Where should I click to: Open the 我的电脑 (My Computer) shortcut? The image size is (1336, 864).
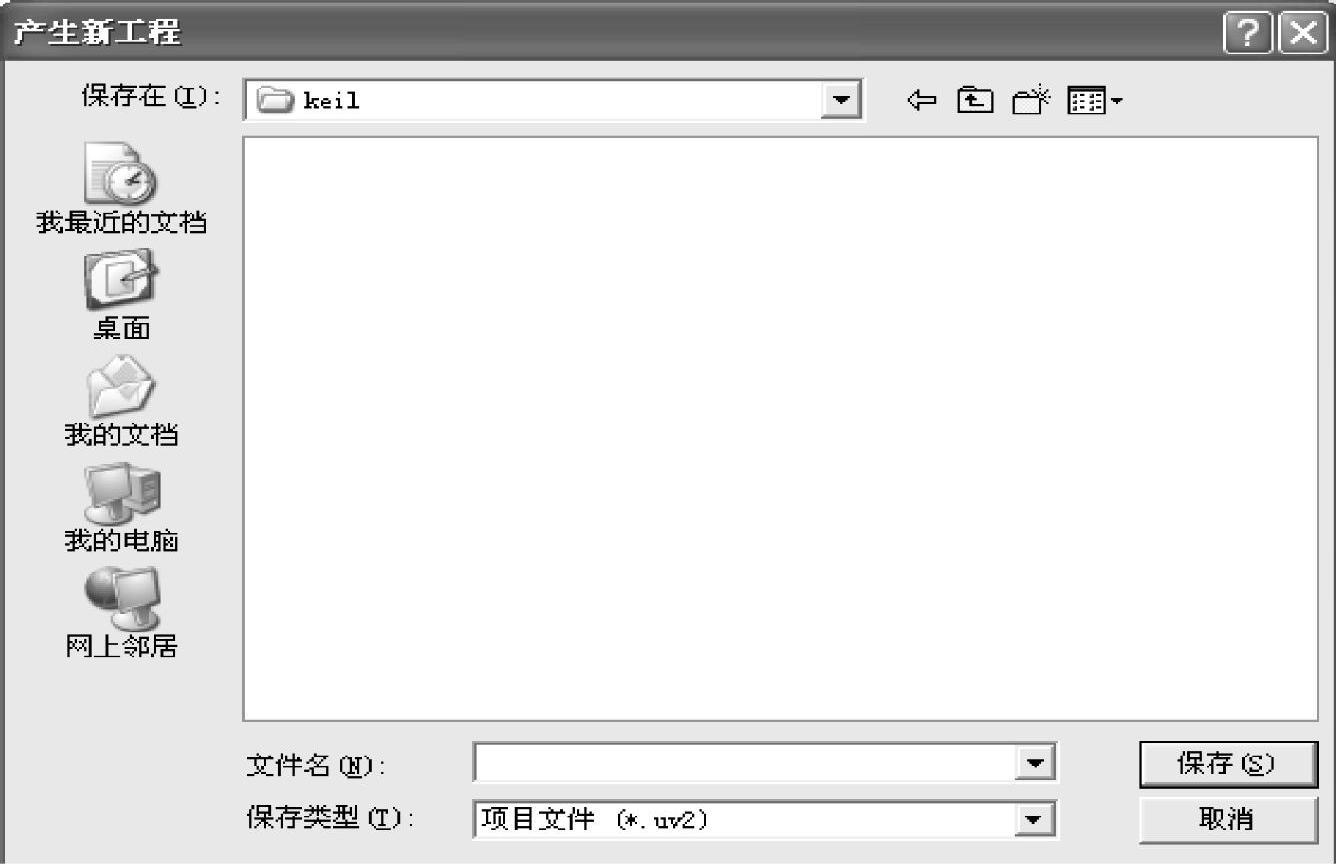click(x=121, y=508)
